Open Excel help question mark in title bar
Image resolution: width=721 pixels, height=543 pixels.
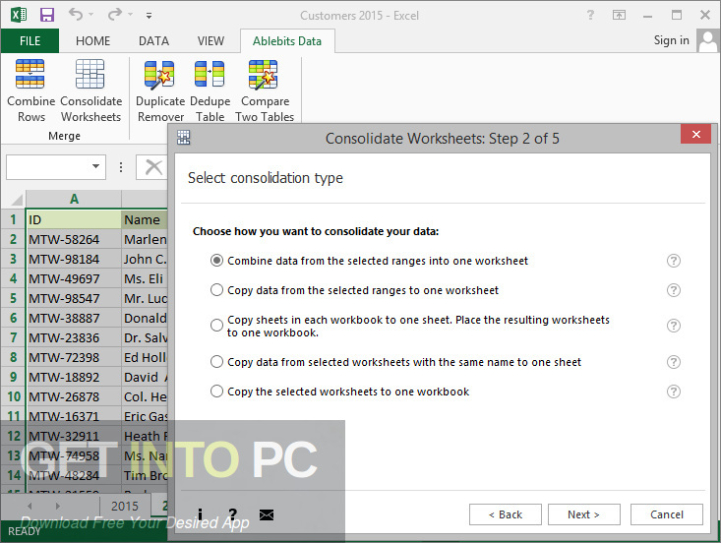pyautogui.click(x=590, y=15)
